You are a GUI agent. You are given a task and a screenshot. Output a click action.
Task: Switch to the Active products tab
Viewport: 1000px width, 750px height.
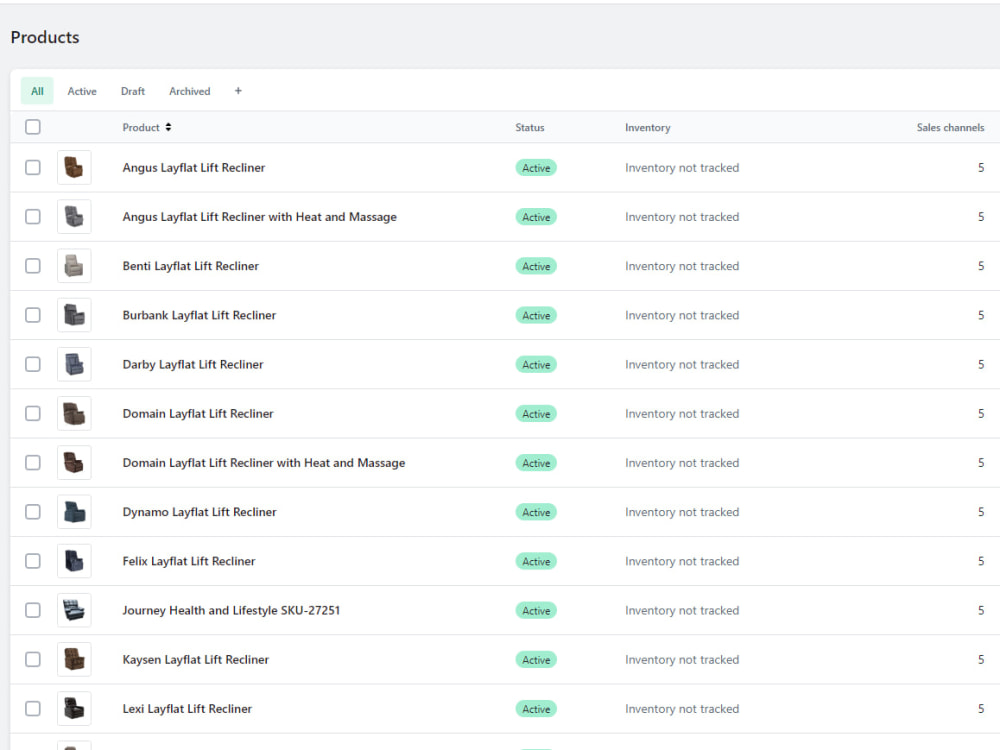point(82,91)
